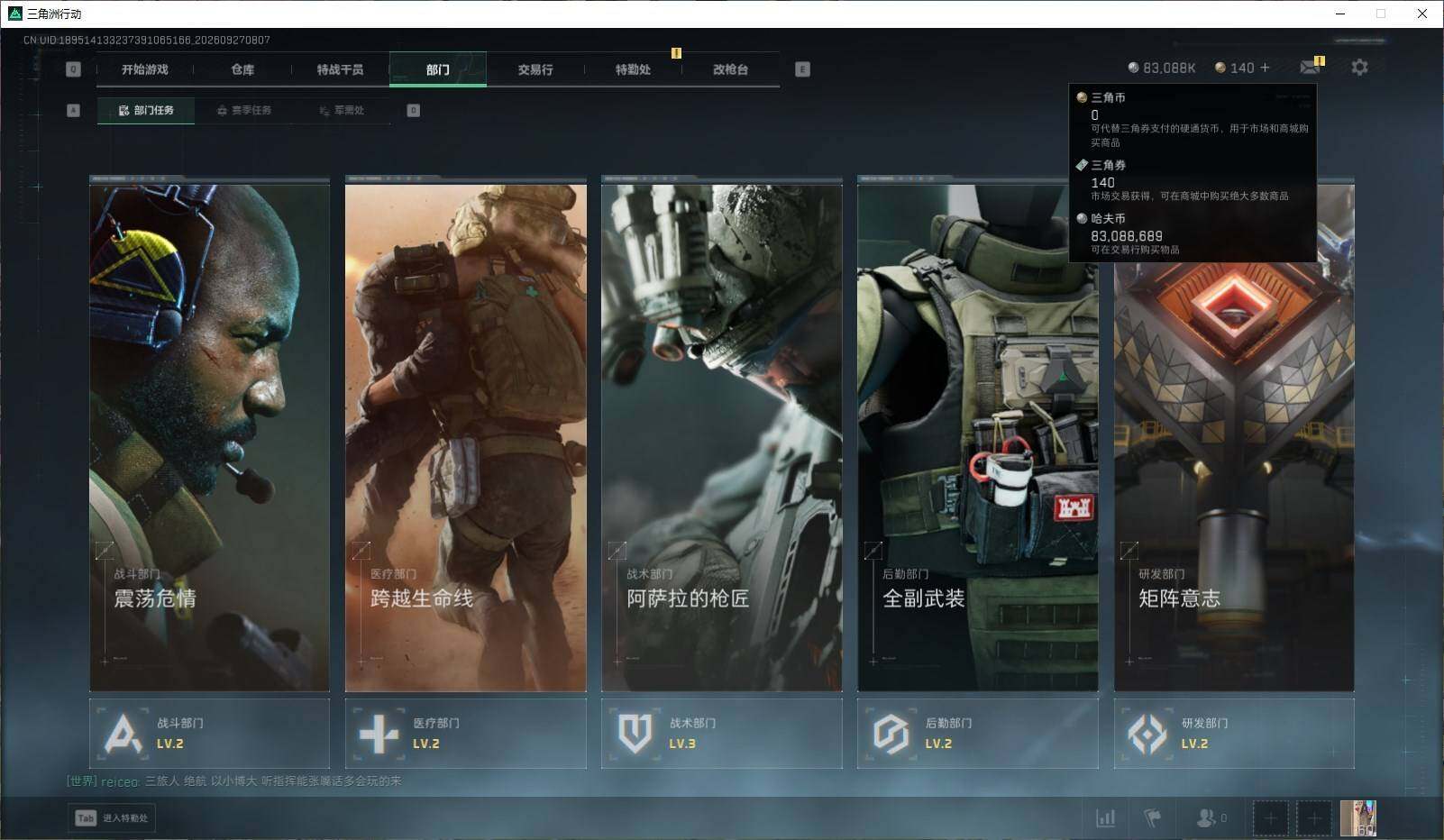The width and height of the screenshot is (1444, 840).
Task: Click the 后勤部门 hexagon emblem icon
Action: tap(891, 734)
